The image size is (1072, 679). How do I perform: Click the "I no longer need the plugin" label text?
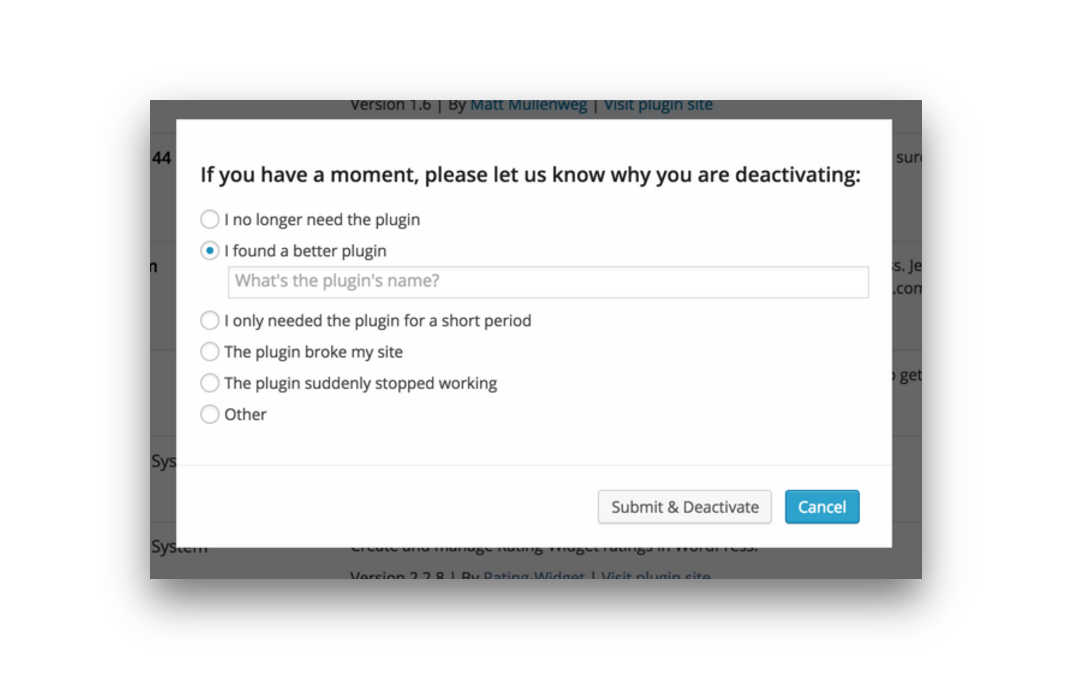point(322,219)
